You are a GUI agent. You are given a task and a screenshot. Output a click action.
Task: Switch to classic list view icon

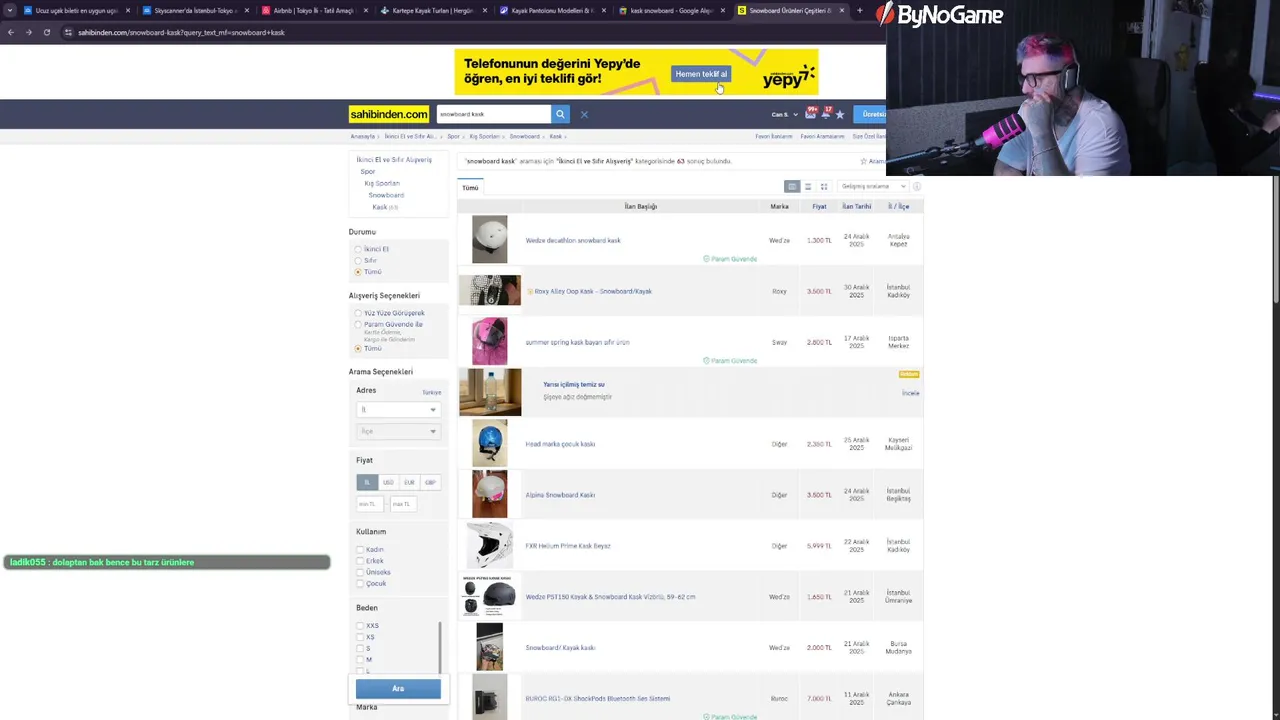point(792,187)
